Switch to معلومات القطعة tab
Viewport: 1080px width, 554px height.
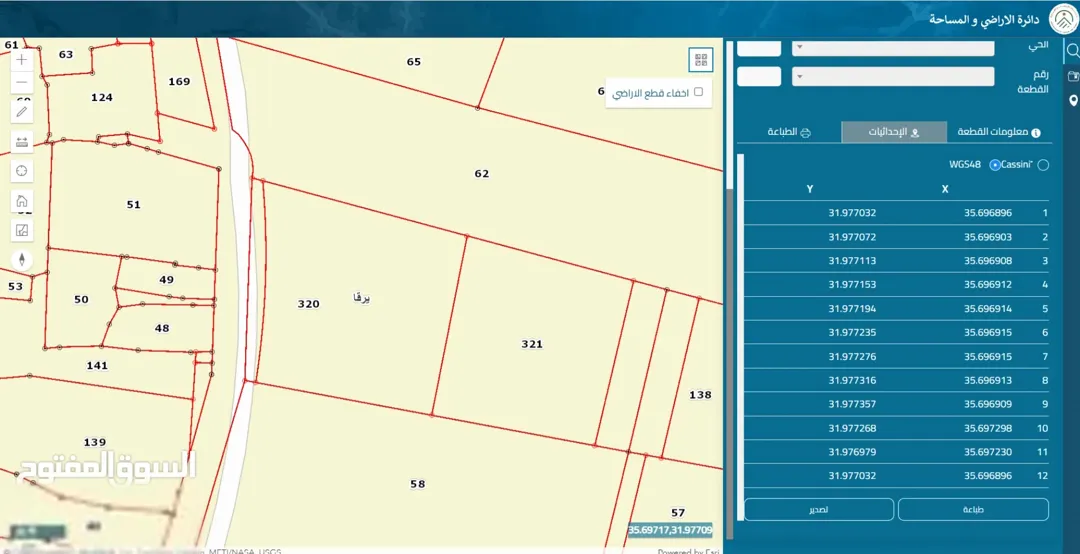point(999,132)
